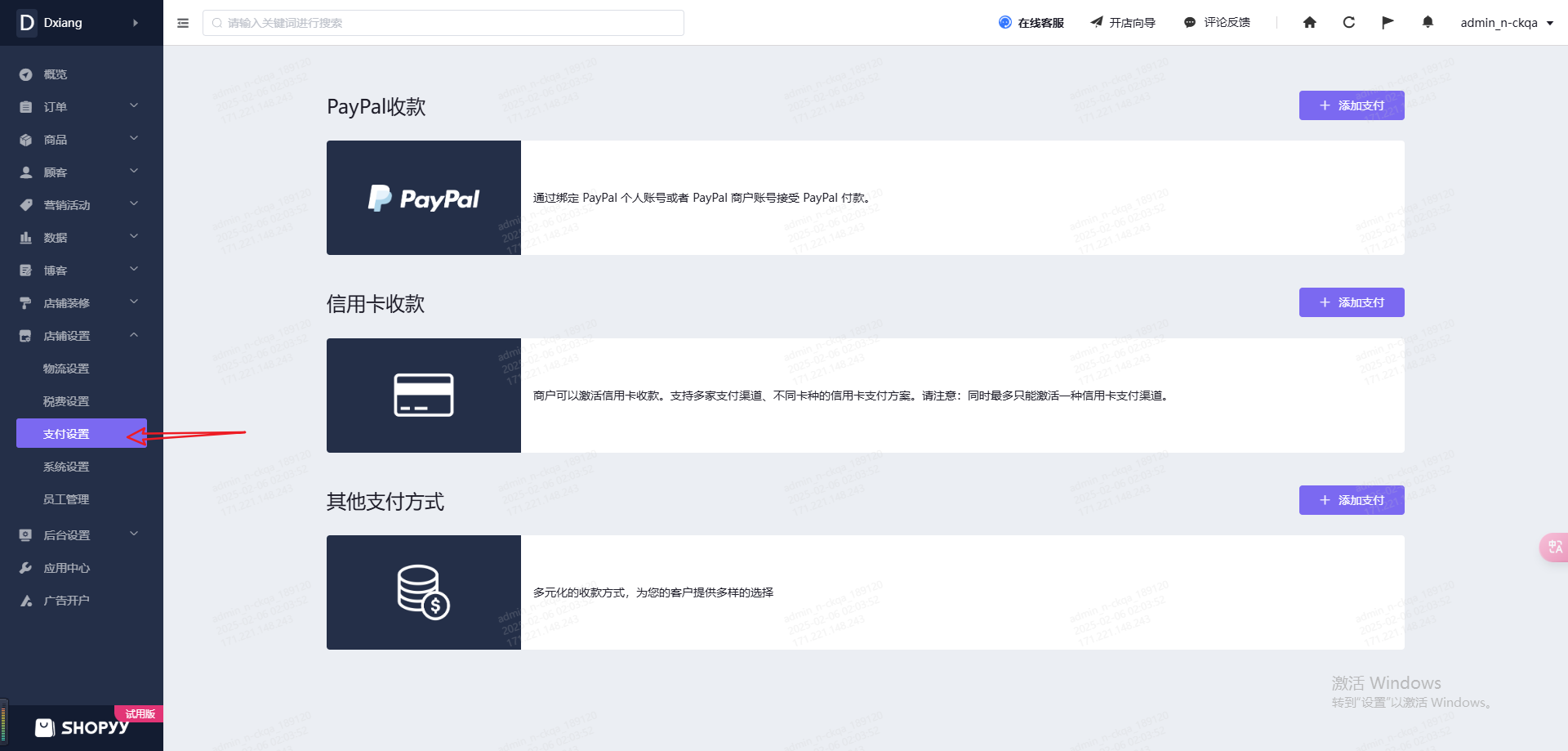Click the coins database icon thumbnail
Screen dimensions: 1568x751
coord(424,592)
